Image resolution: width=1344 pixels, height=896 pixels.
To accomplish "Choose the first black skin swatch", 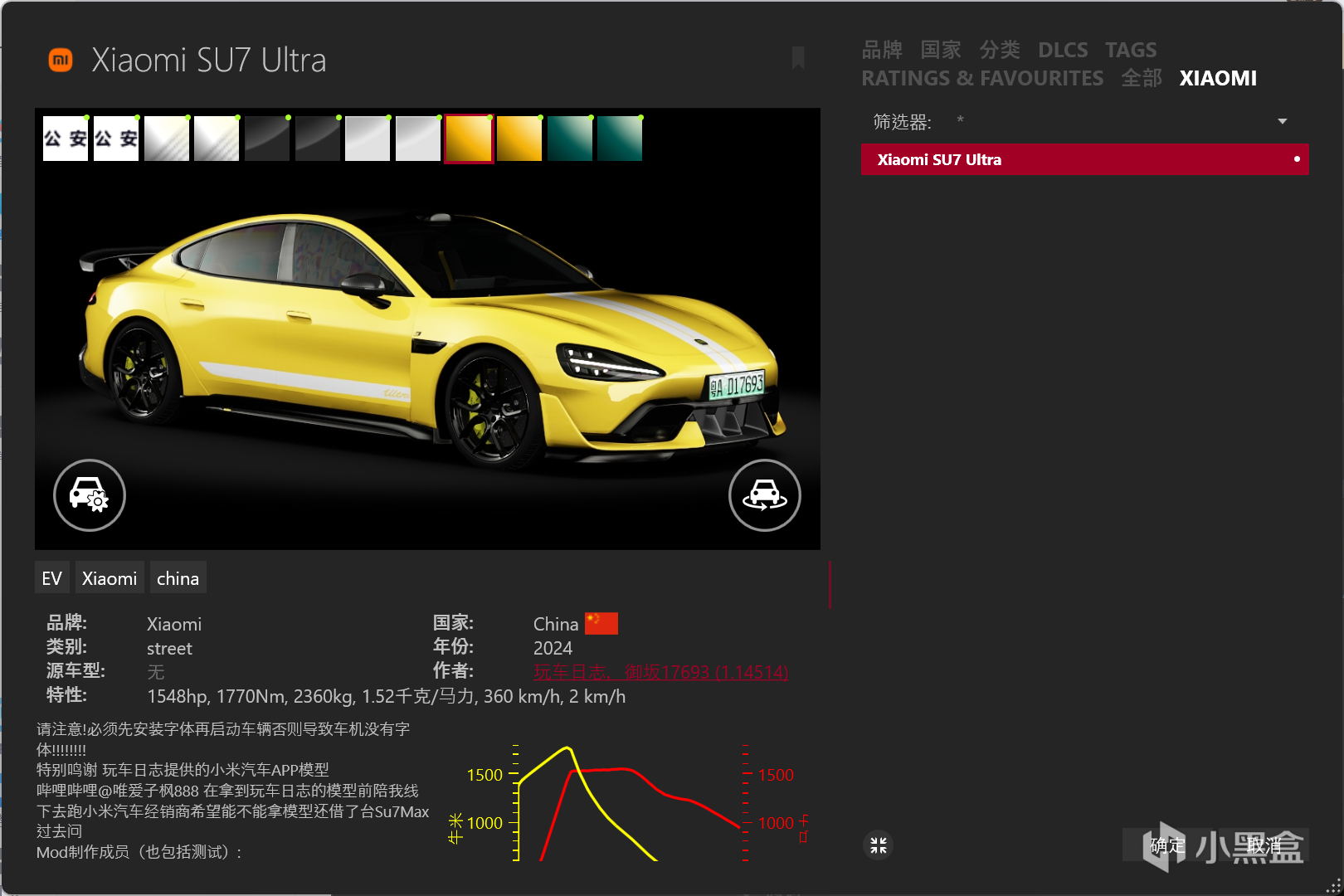I will (x=267, y=139).
